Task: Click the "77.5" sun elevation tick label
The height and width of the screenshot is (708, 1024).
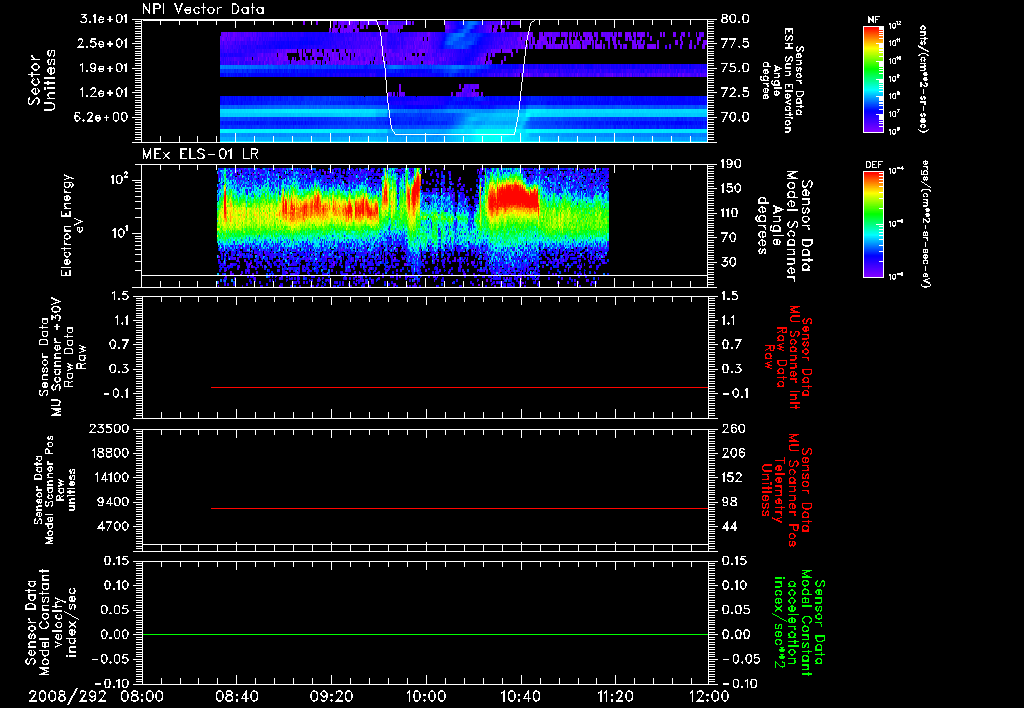Action: 735,43
